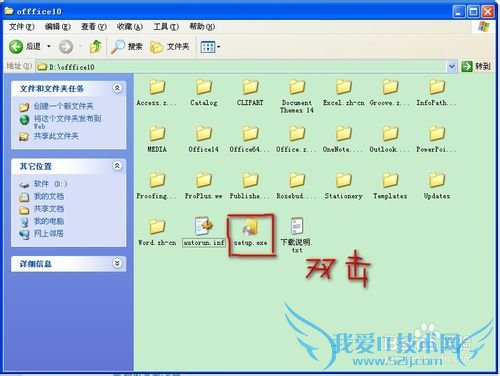Open the Groove folder
The width and height of the screenshot is (500, 376).
[x=390, y=93]
